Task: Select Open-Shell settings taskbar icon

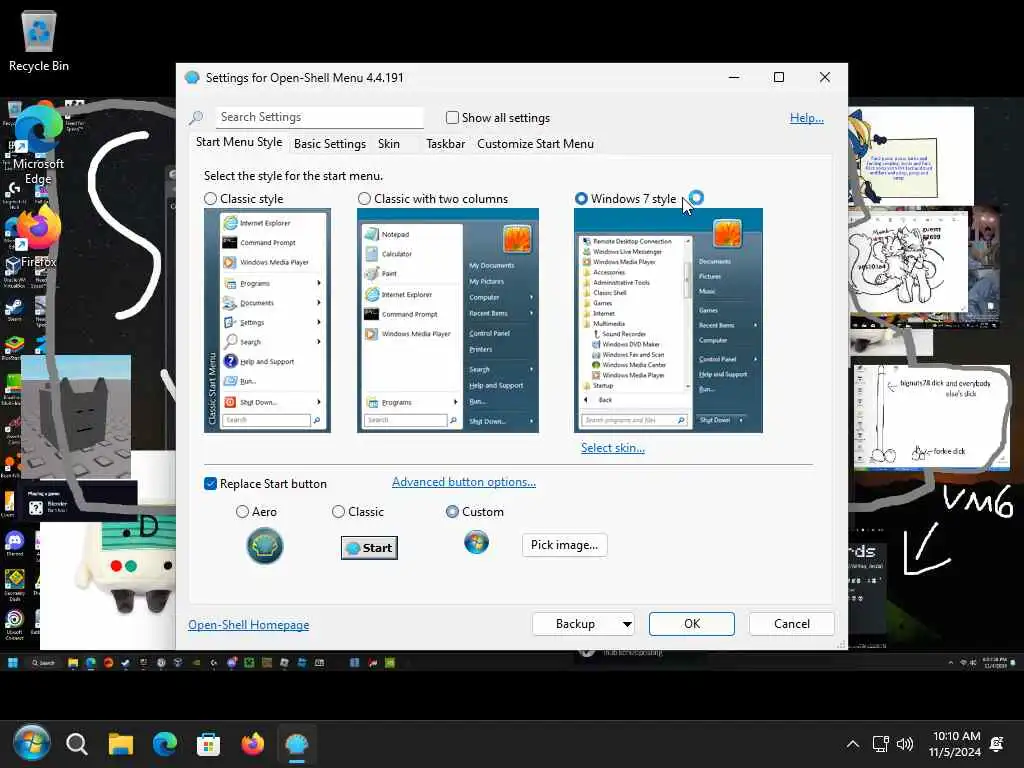Action: pyautogui.click(x=296, y=744)
